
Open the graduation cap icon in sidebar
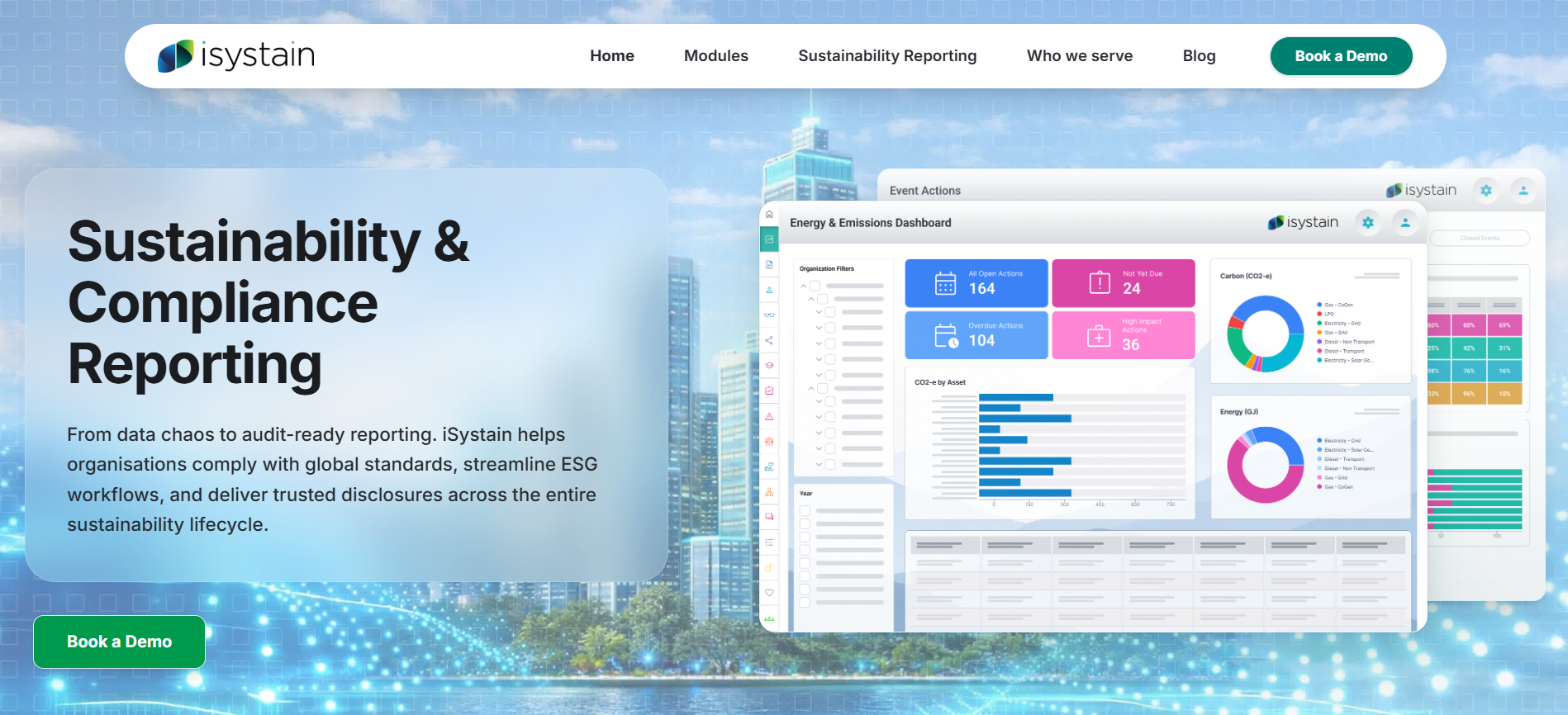pos(769,365)
